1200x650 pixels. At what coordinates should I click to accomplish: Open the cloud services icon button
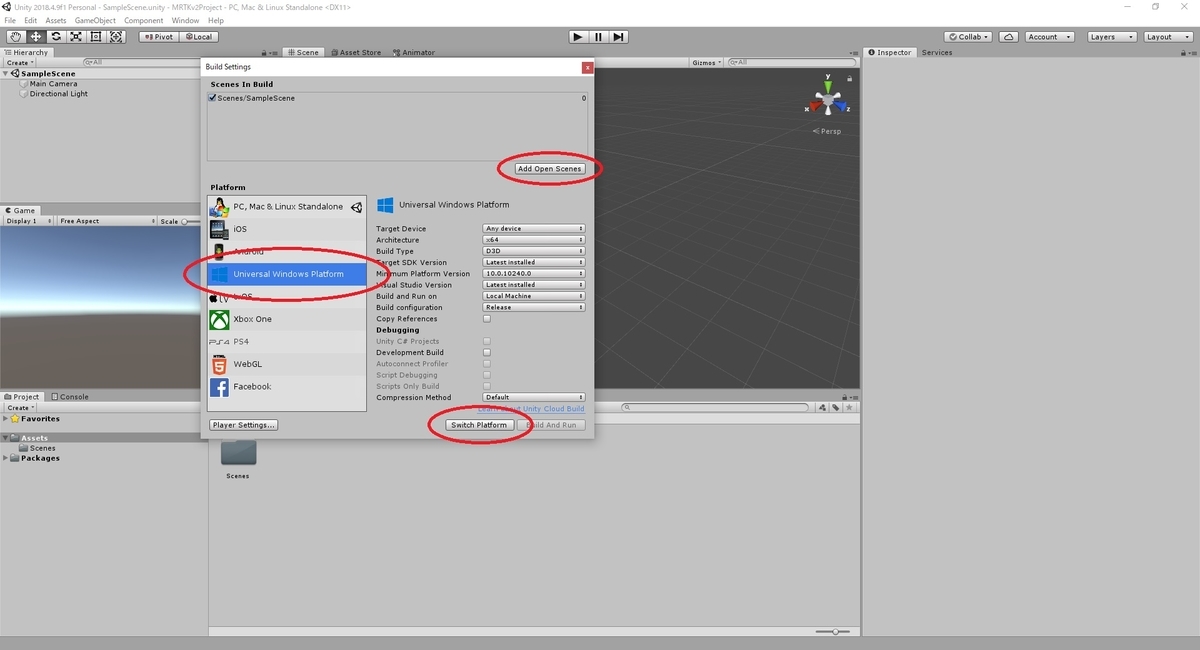point(1009,37)
